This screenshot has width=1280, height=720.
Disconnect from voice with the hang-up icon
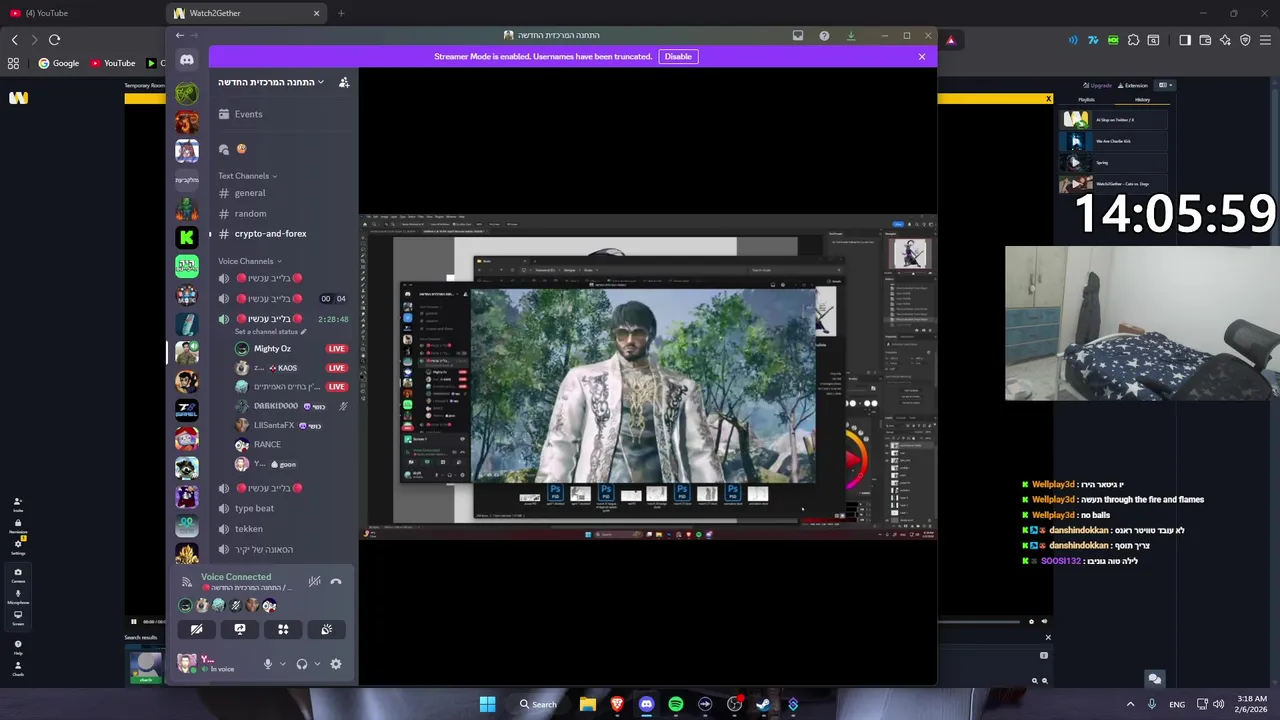tap(336, 581)
